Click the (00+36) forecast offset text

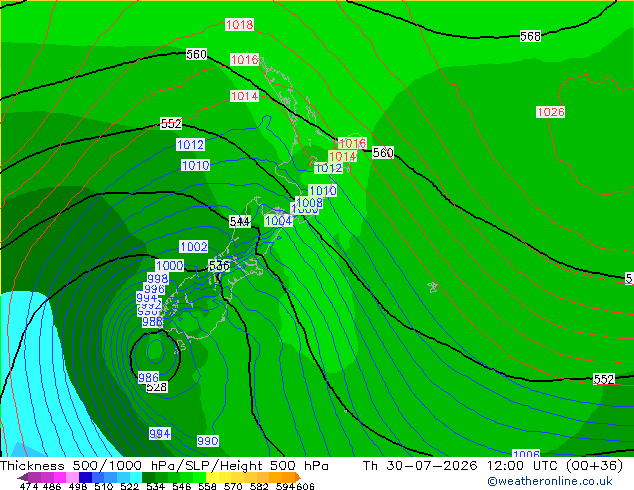pyautogui.click(x=594, y=466)
